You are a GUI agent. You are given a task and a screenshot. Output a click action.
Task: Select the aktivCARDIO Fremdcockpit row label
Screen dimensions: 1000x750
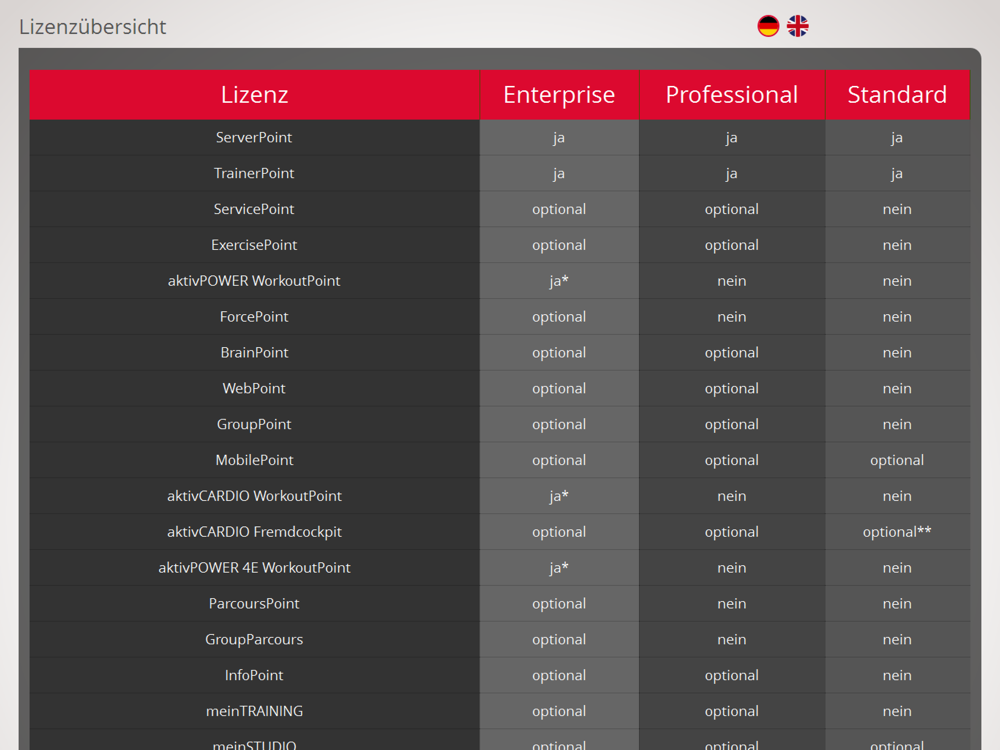(254, 532)
